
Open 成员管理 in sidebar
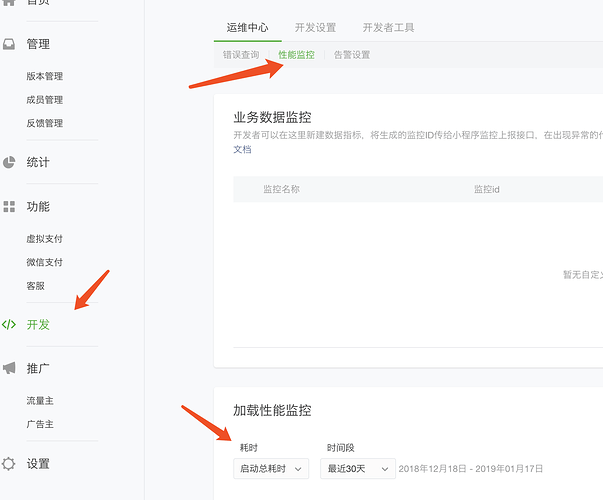(x=44, y=100)
